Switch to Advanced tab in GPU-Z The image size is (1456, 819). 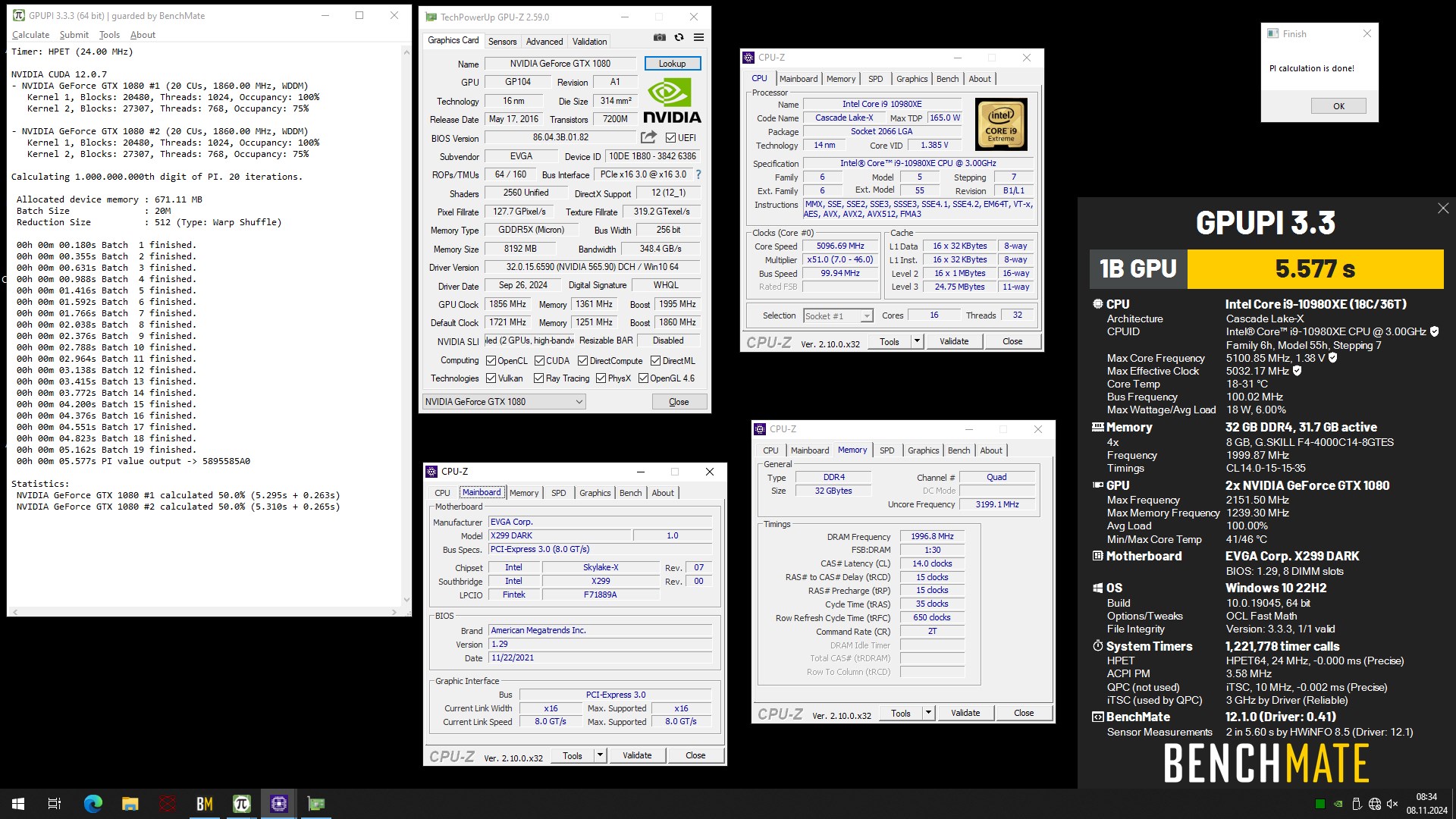tap(544, 42)
